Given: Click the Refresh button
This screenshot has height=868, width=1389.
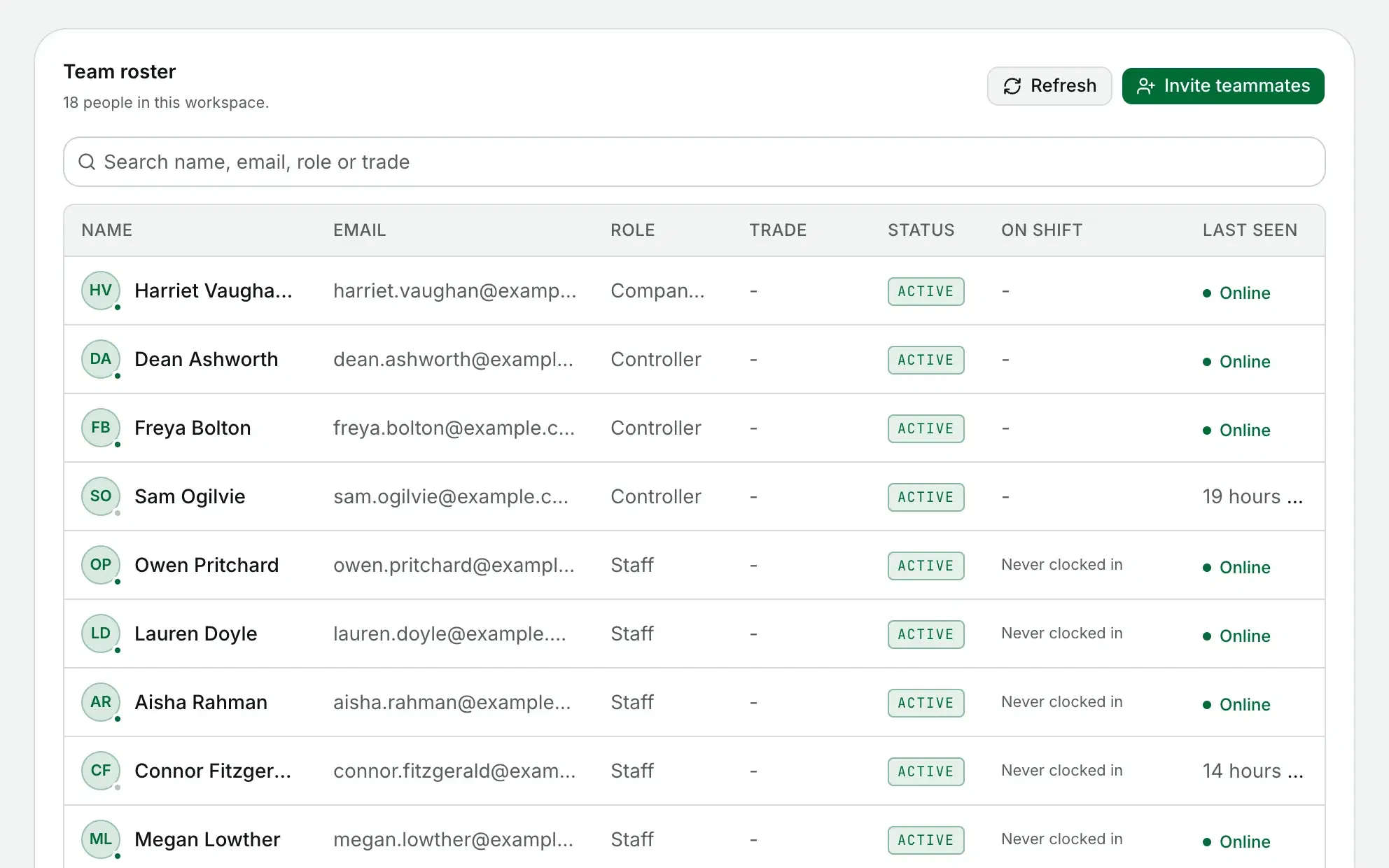Looking at the screenshot, I should (x=1049, y=86).
